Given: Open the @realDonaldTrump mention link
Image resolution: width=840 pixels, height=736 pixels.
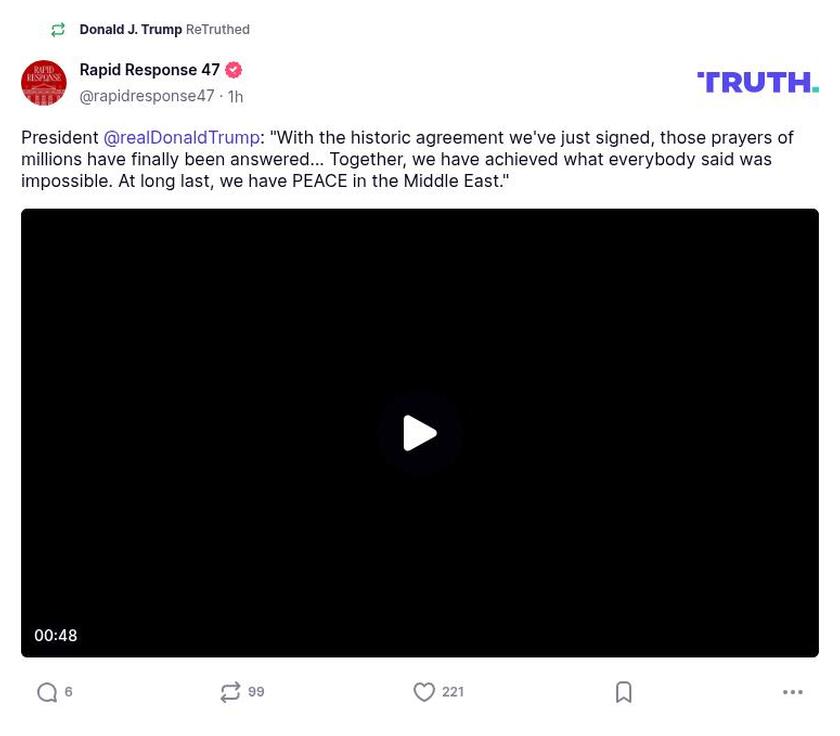Looking at the screenshot, I should [181, 138].
